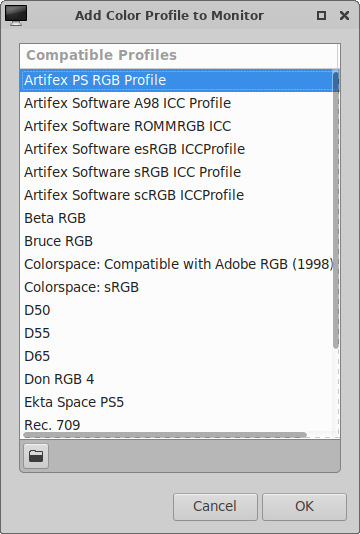Maximize the Add Color Profile dialog
Image resolution: width=360 pixels, height=534 pixels.
pos(321,15)
